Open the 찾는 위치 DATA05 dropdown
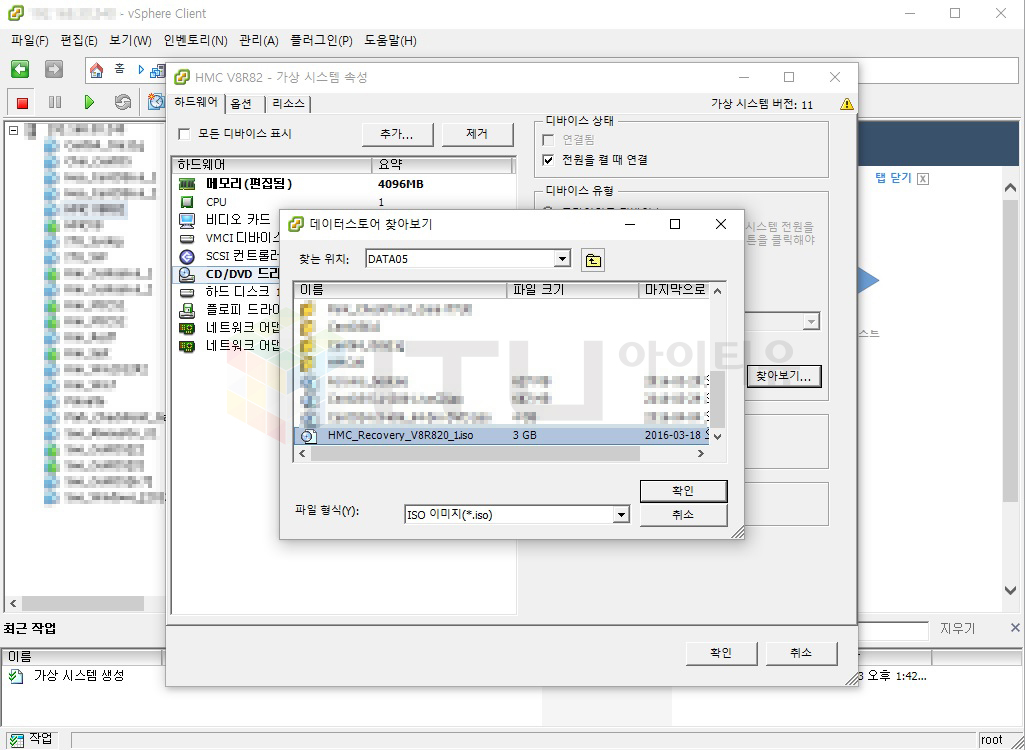Image resolution: width=1025 pixels, height=750 pixels. click(562, 260)
